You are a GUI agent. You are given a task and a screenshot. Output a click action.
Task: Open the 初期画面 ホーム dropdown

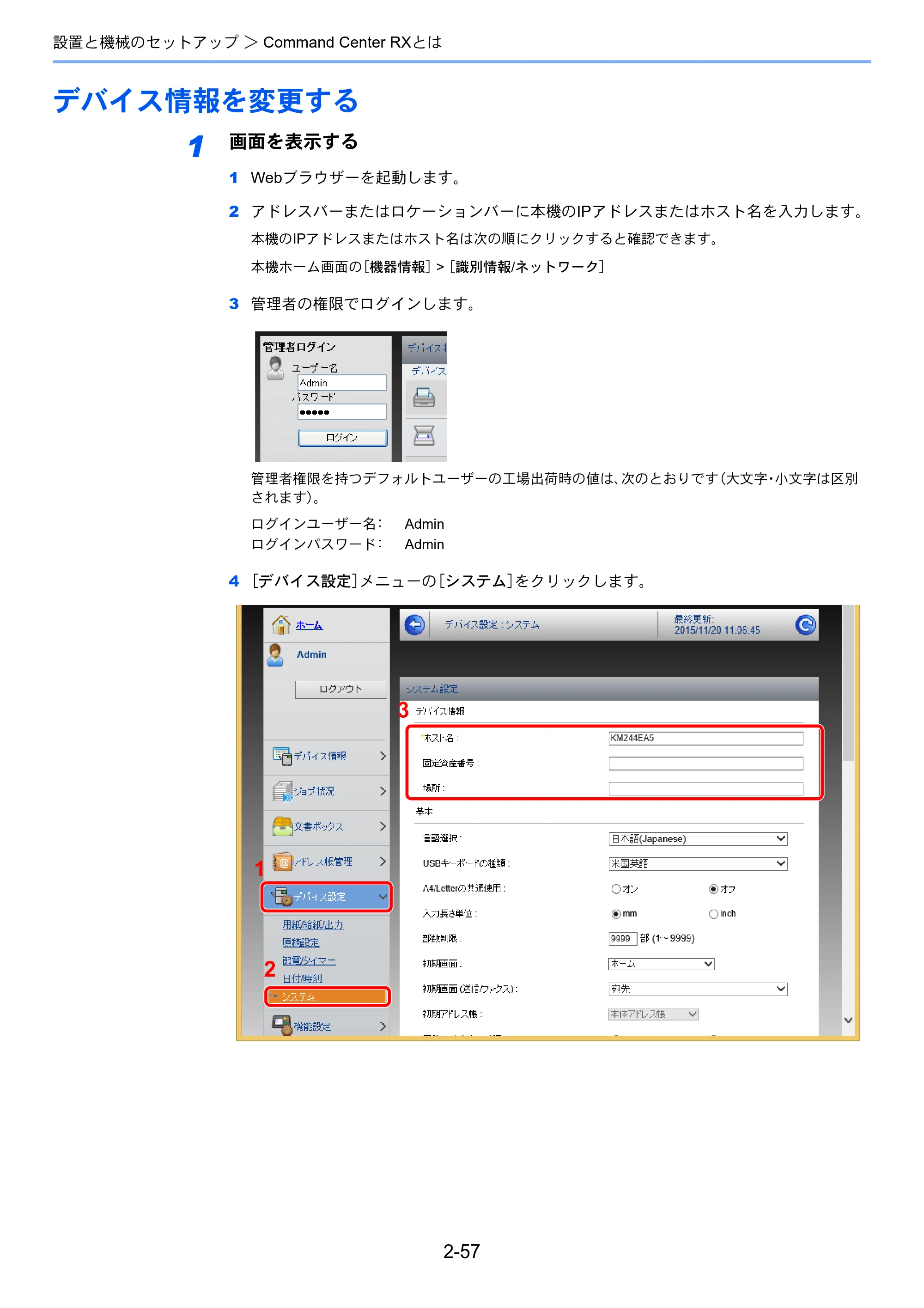pos(662,964)
